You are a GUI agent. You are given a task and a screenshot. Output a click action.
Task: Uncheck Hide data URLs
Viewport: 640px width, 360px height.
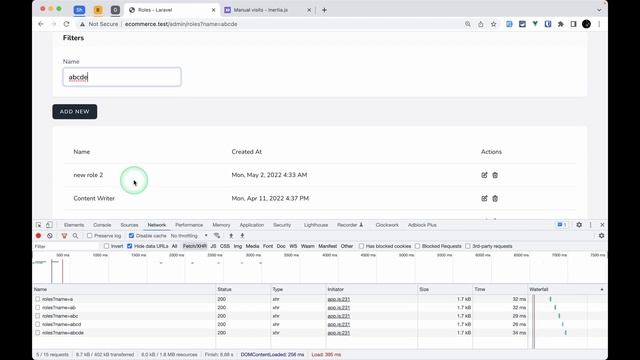point(130,246)
